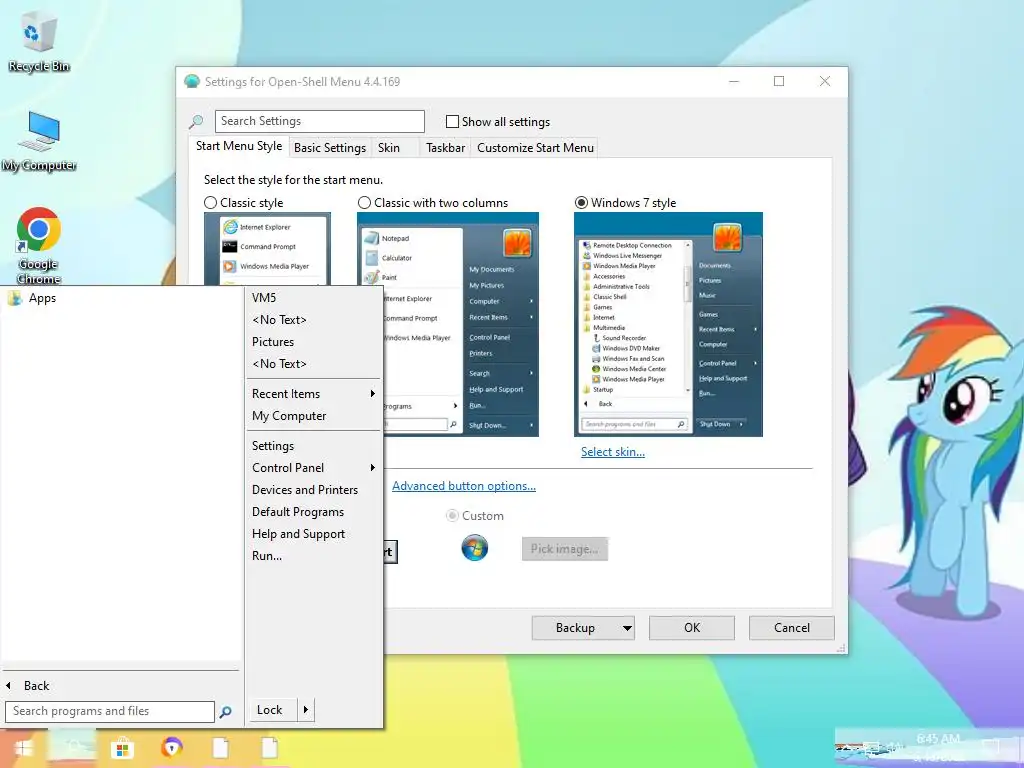This screenshot has height=768, width=1024.
Task: Click the Cancel button
Action: [x=792, y=628]
